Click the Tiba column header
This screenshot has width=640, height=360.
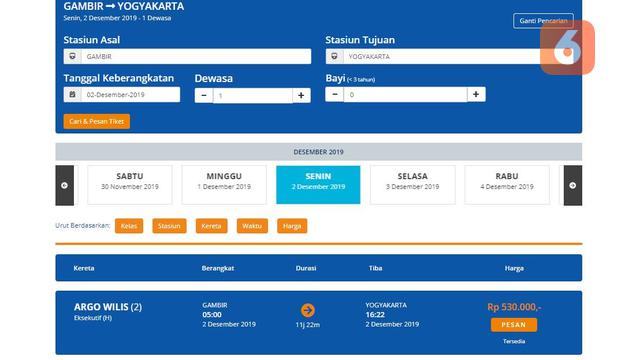coord(376,268)
